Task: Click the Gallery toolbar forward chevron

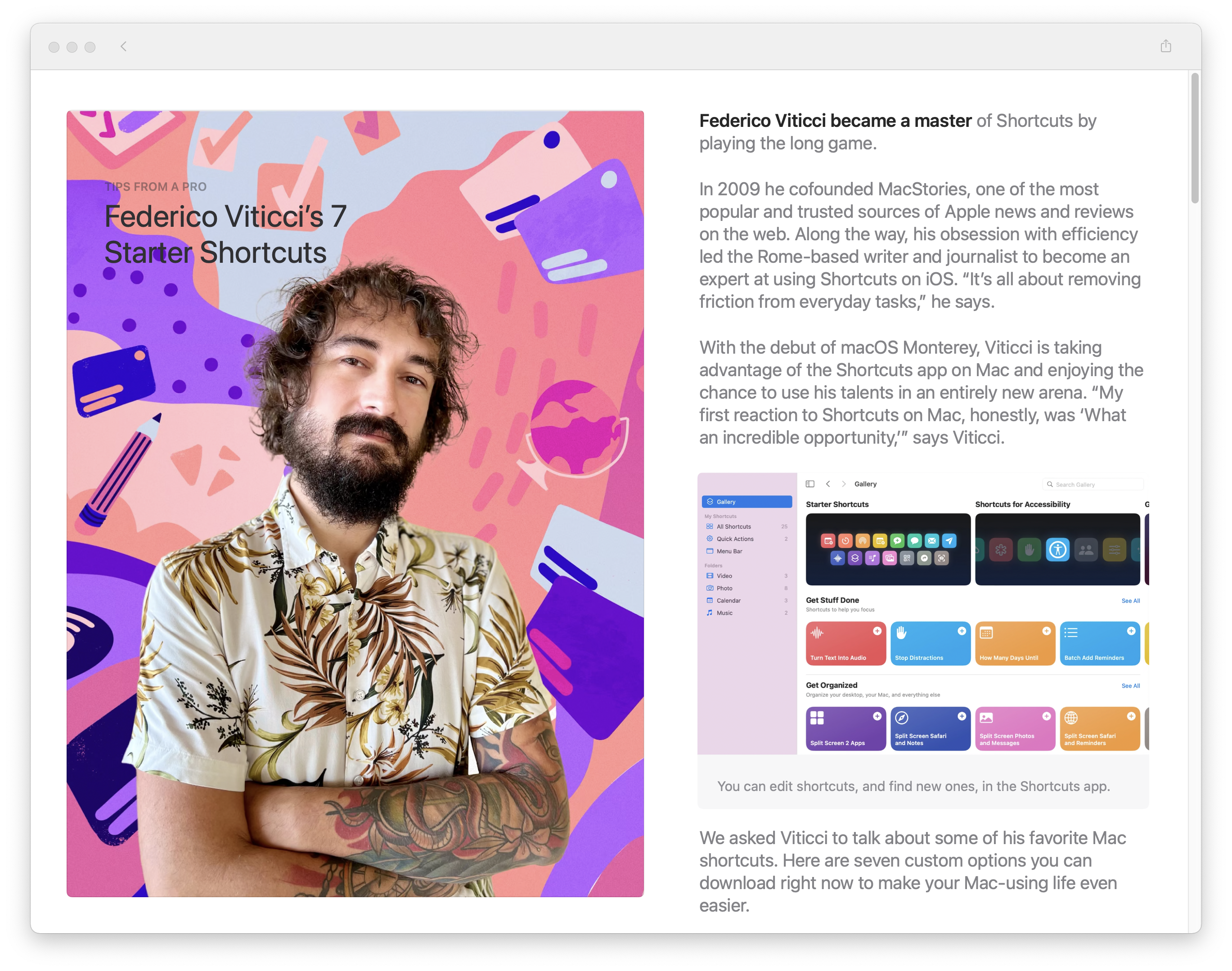Action: (844, 484)
